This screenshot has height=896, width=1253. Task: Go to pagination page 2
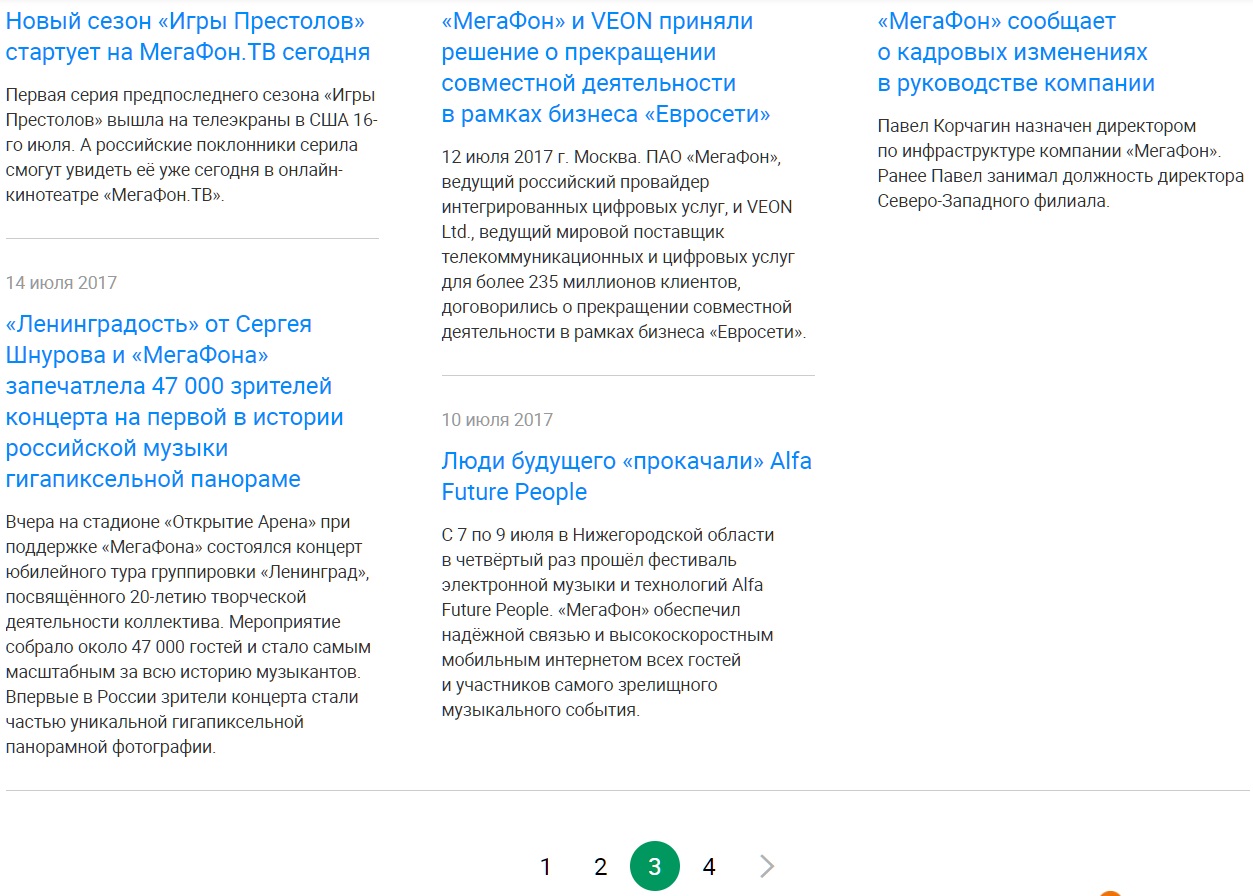(x=600, y=867)
